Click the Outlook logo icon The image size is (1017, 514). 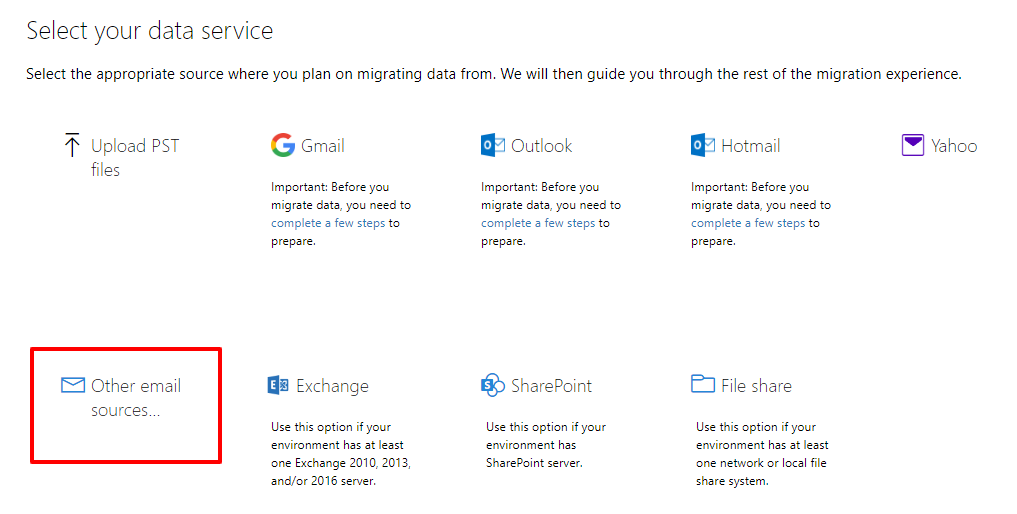click(493, 145)
